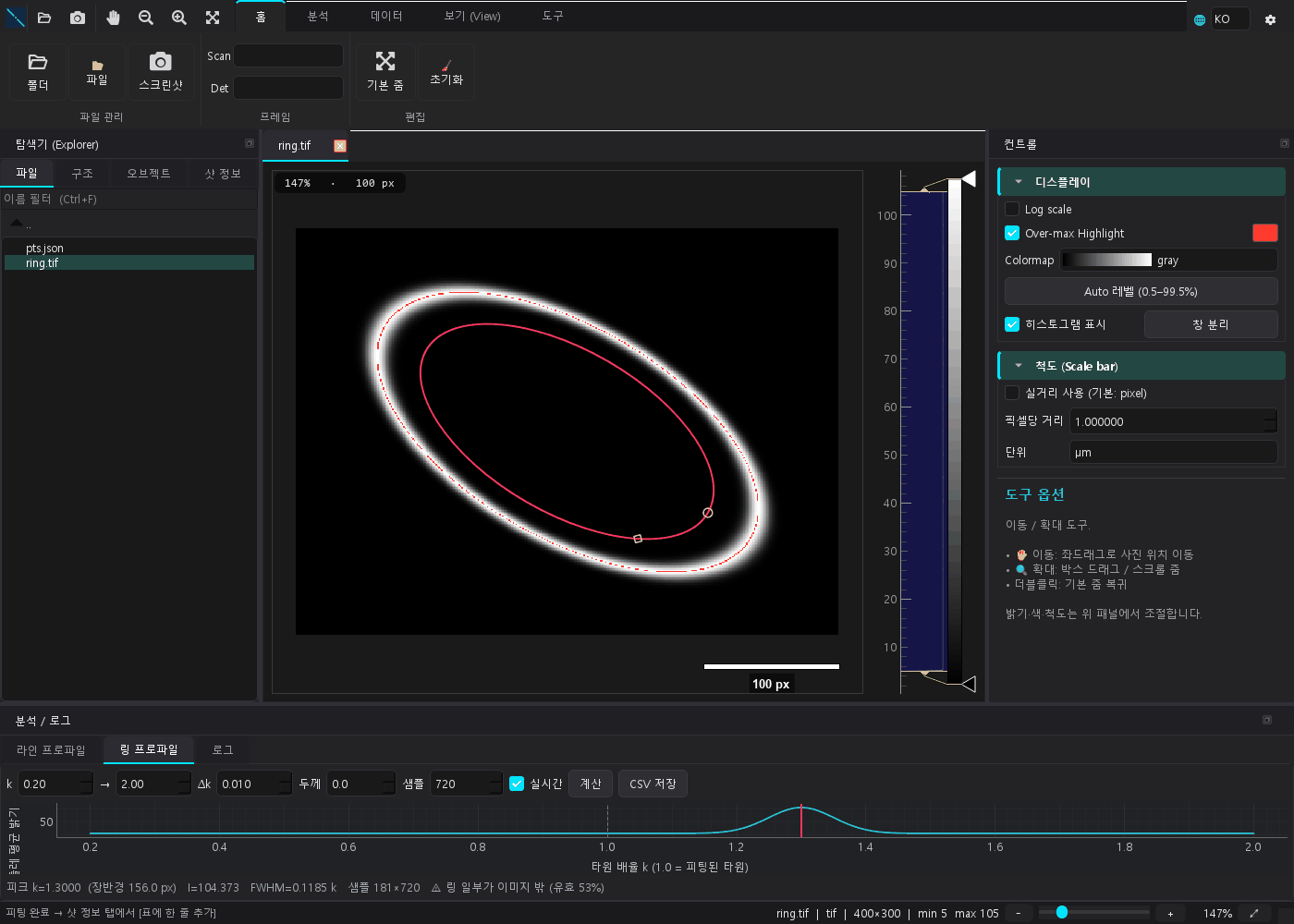Click the 스크린샷 camera button in ribbon

[161, 72]
